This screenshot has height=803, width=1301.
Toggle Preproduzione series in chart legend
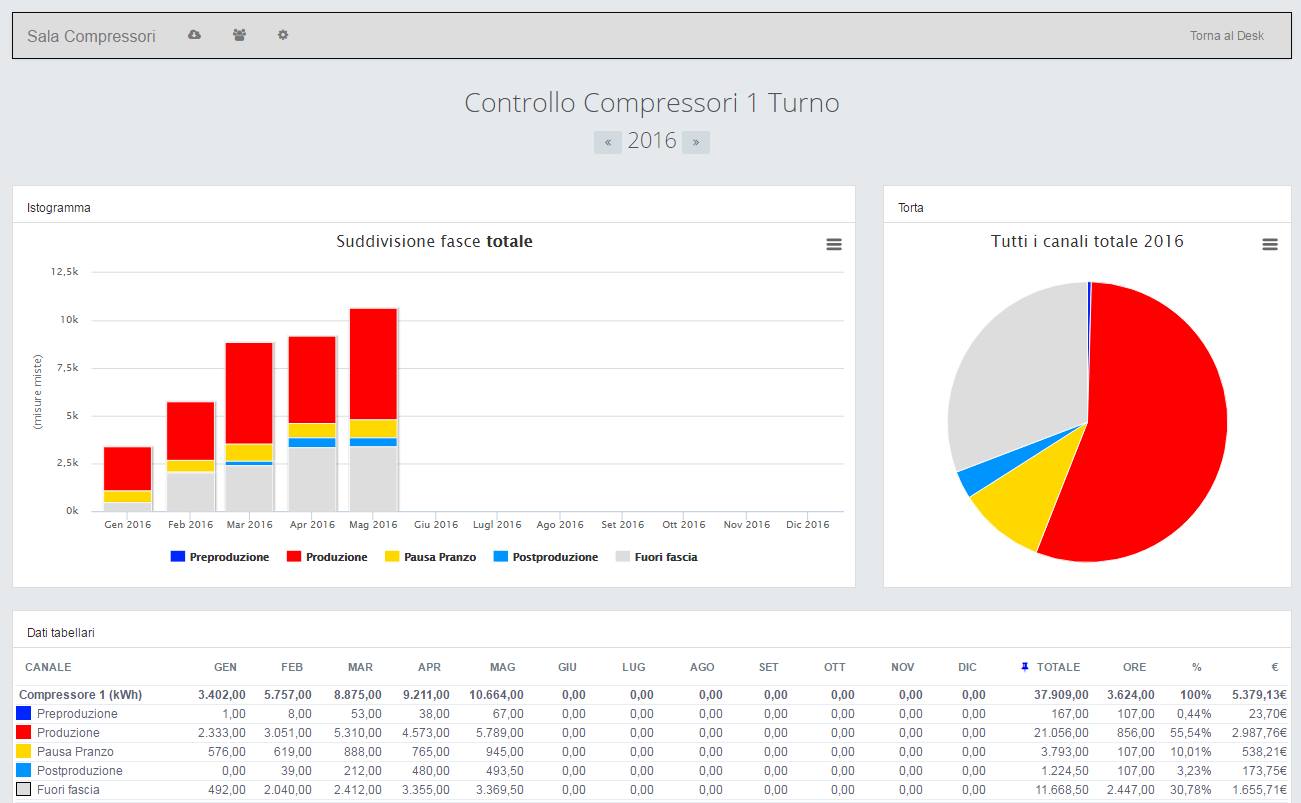pyautogui.click(x=220, y=557)
